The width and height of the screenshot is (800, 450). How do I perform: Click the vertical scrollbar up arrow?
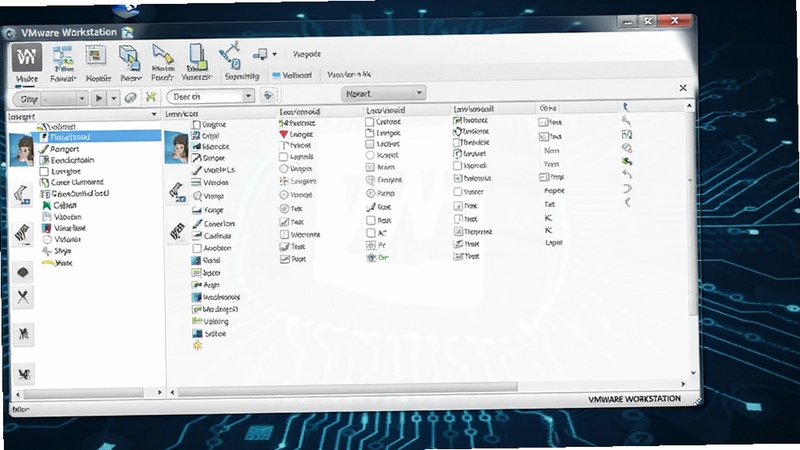689,106
